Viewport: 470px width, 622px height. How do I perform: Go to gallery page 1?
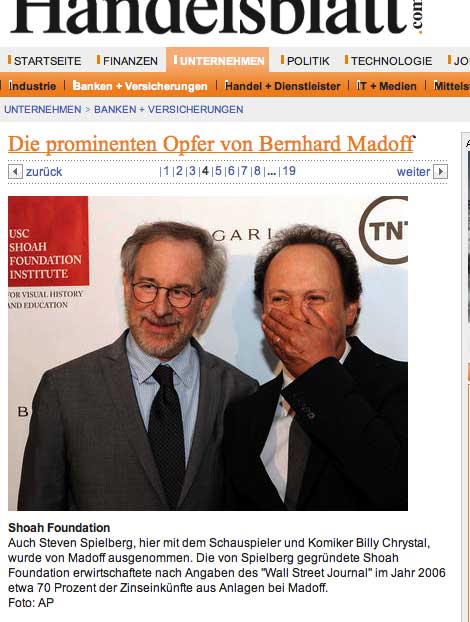point(166,171)
